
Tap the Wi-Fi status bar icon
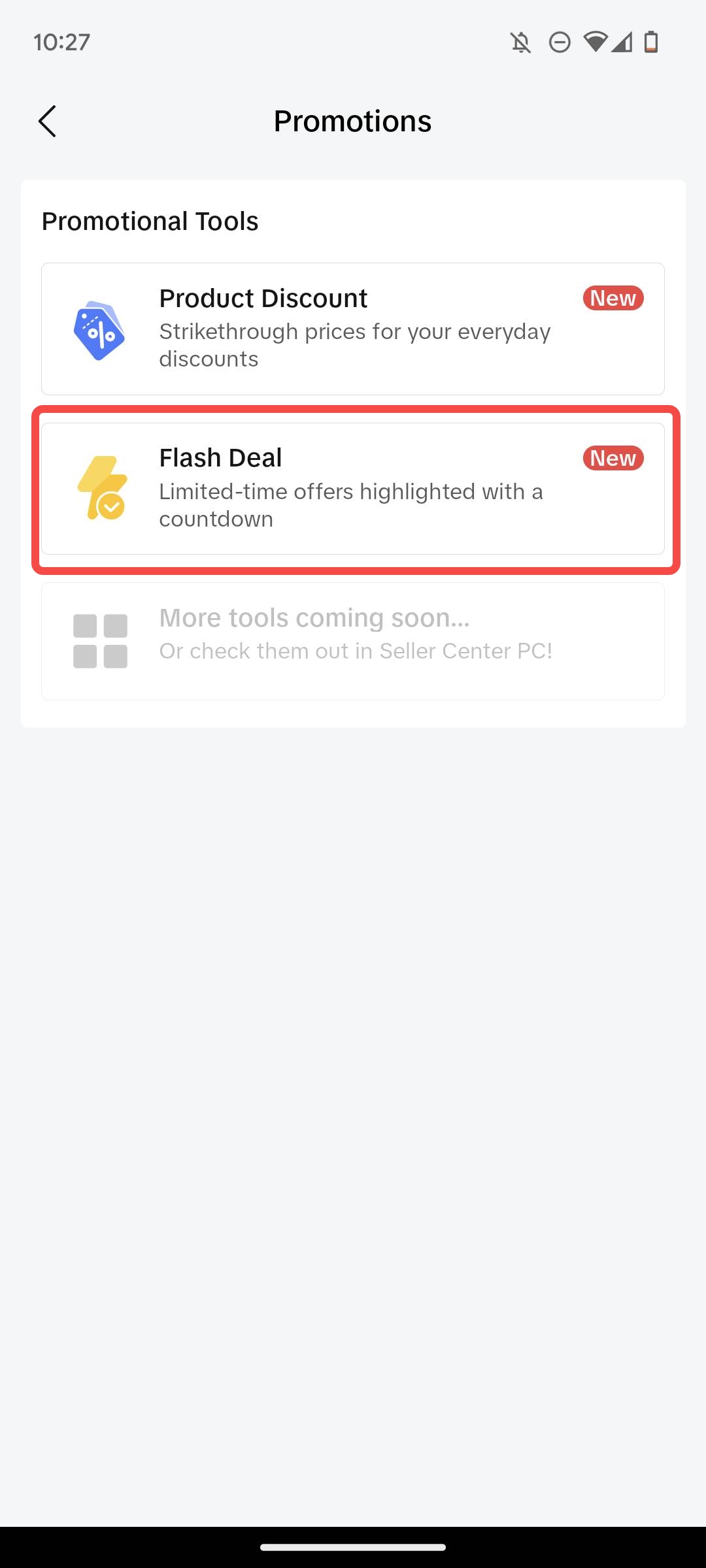point(595,42)
